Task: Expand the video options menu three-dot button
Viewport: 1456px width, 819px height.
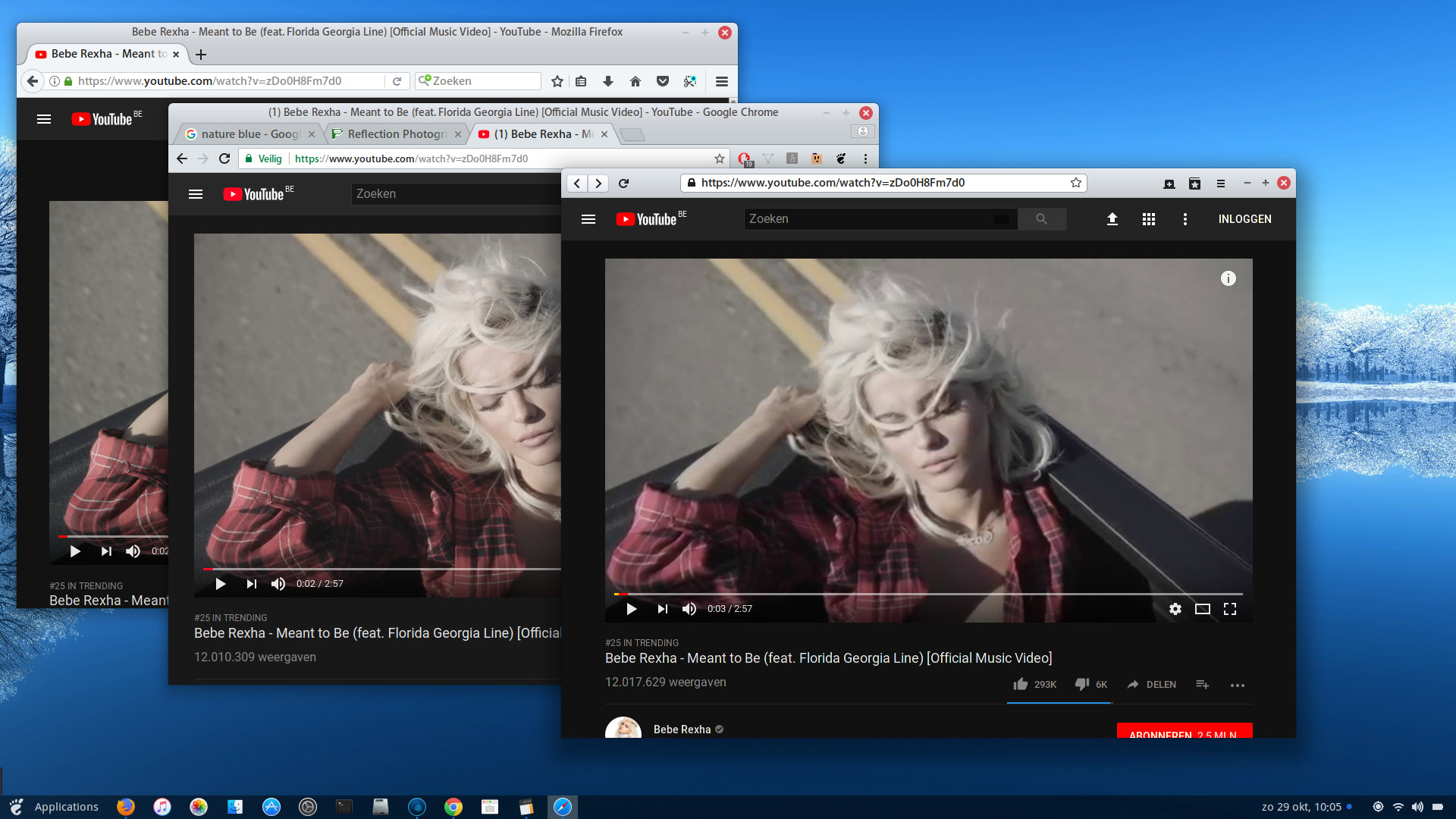Action: tap(1237, 685)
